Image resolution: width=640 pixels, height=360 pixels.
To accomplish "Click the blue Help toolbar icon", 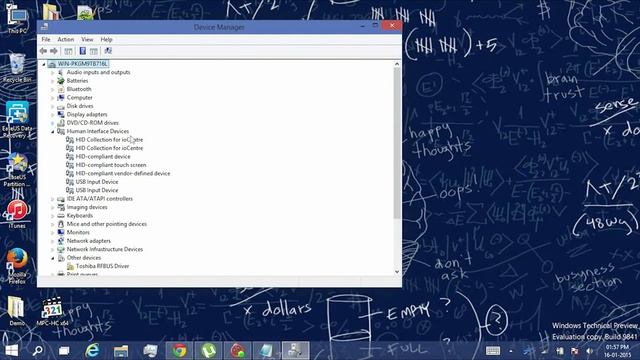I will coord(82,51).
